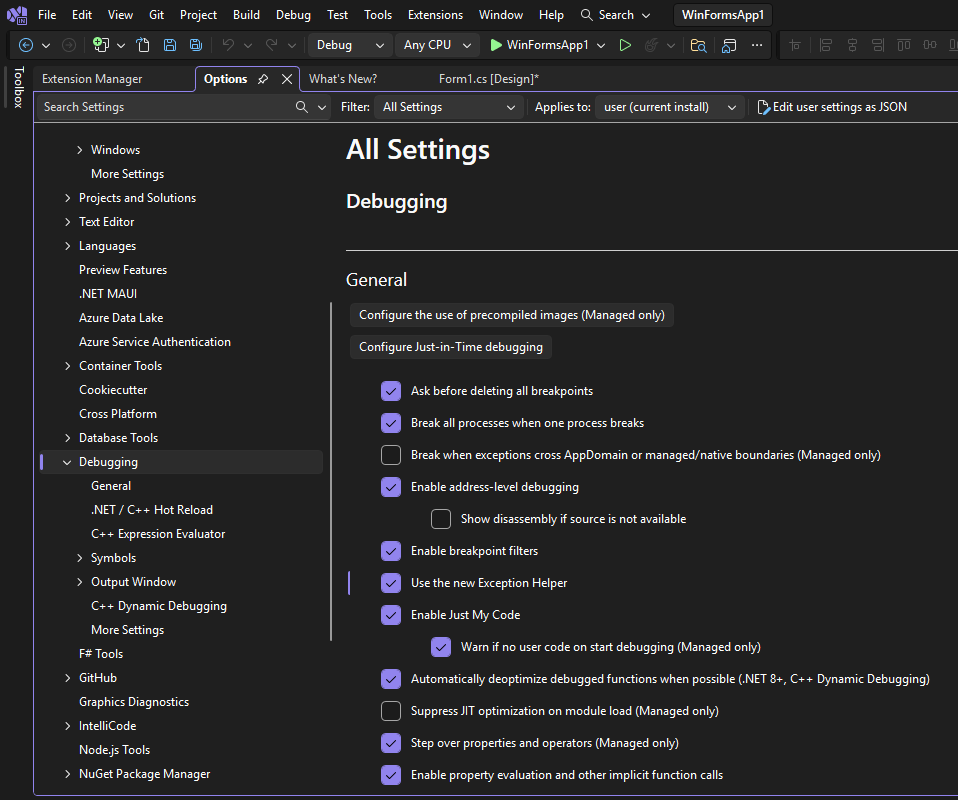Click the Align Middles layout icon
The image size is (958, 800).
930,45
